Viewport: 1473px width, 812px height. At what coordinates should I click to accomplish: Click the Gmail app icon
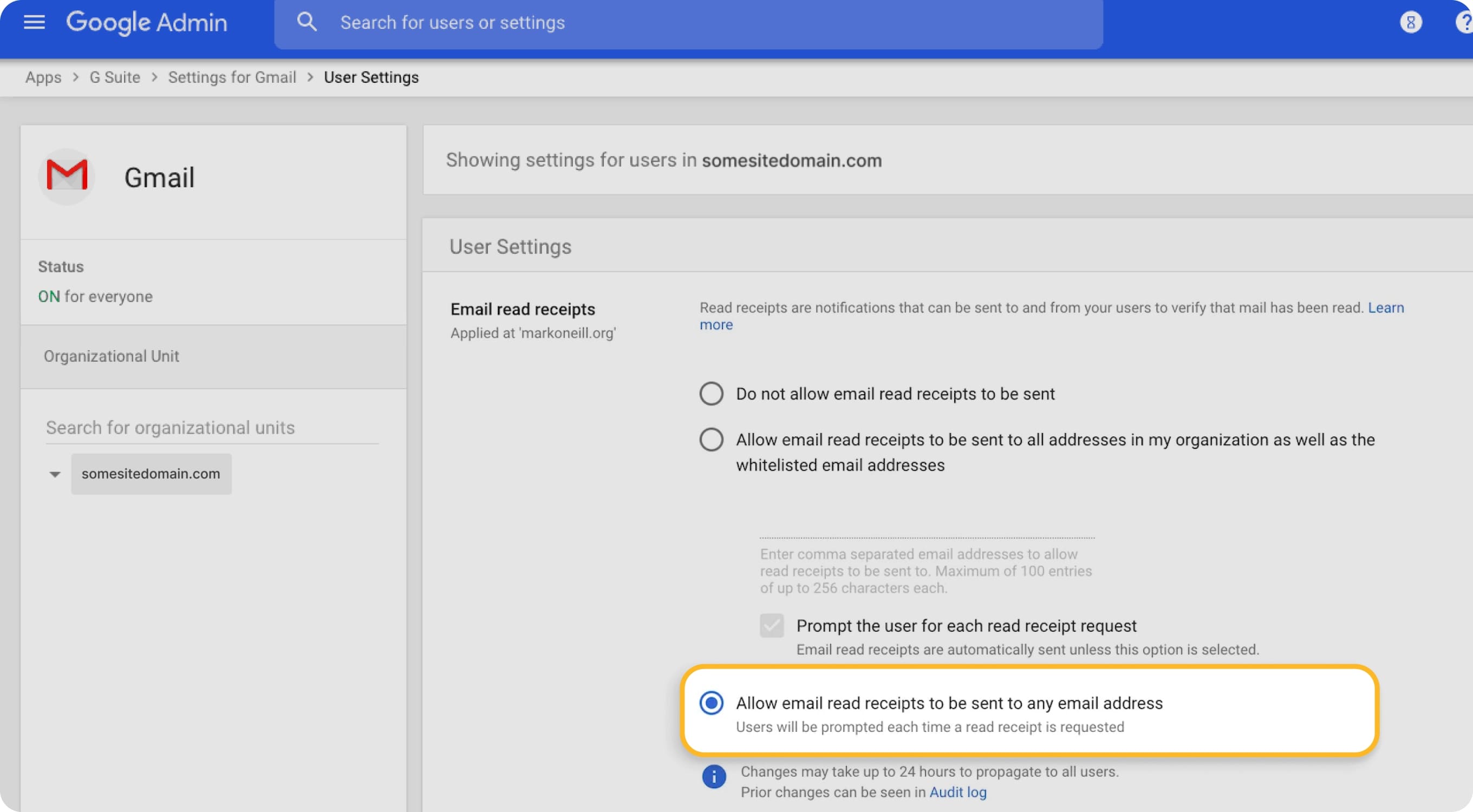tap(66, 176)
